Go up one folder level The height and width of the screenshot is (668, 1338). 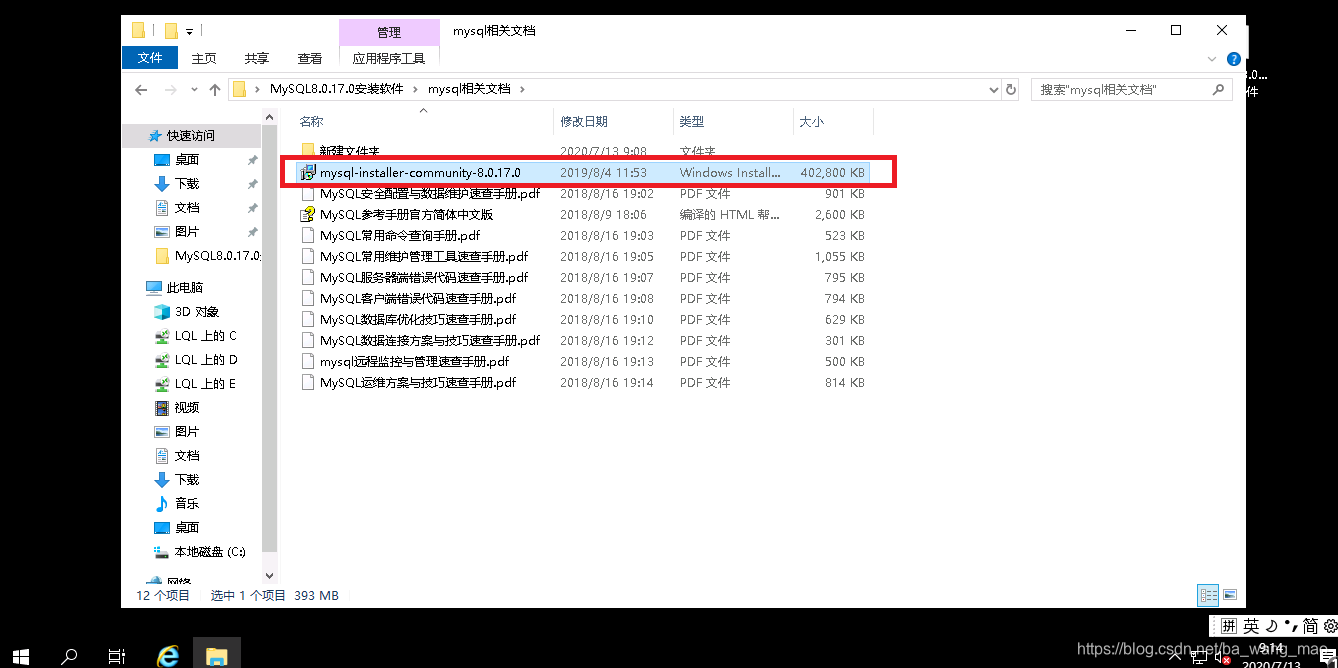tap(214, 89)
